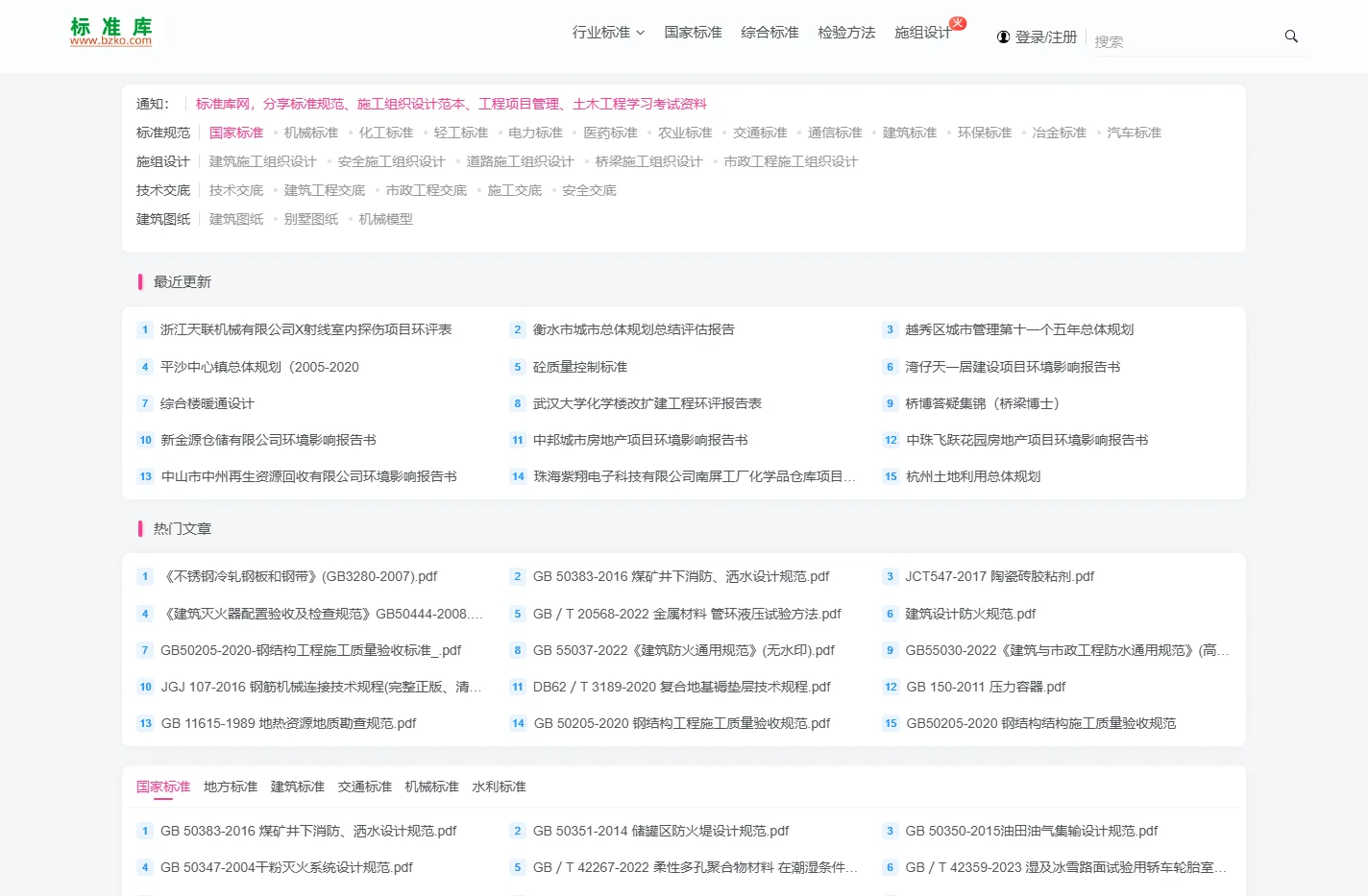Focus the 搜索 input field
The width and height of the screenshot is (1368, 896).
click(x=1185, y=41)
